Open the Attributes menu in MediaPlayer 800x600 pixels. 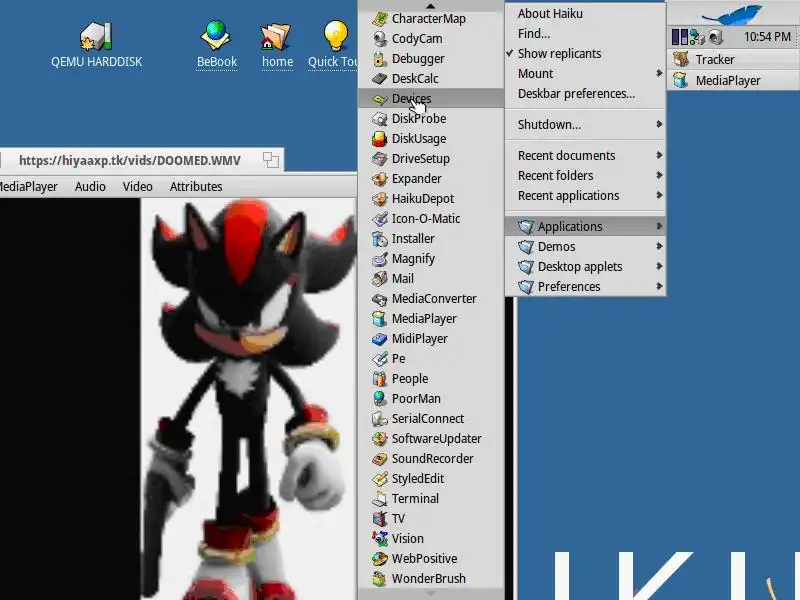point(196,187)
